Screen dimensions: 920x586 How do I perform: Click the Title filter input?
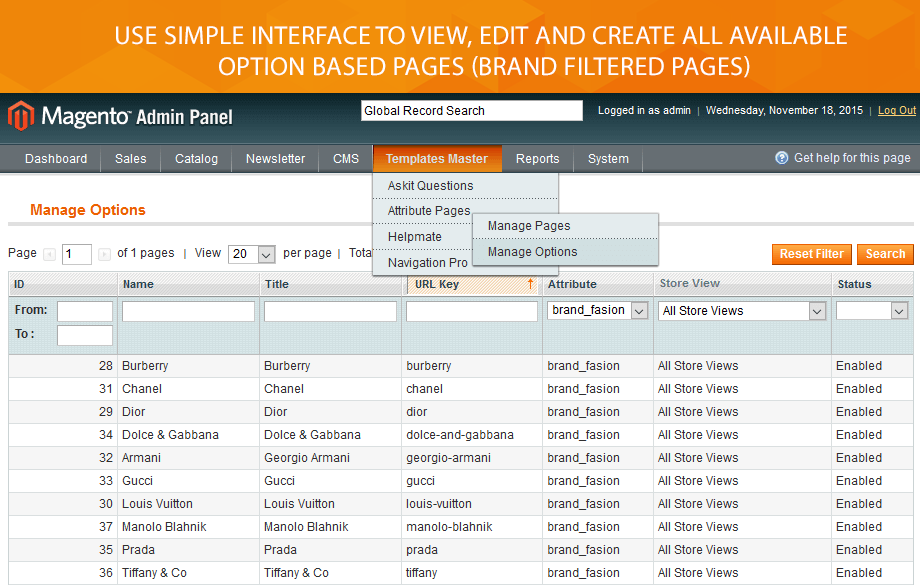pos(330,311)
